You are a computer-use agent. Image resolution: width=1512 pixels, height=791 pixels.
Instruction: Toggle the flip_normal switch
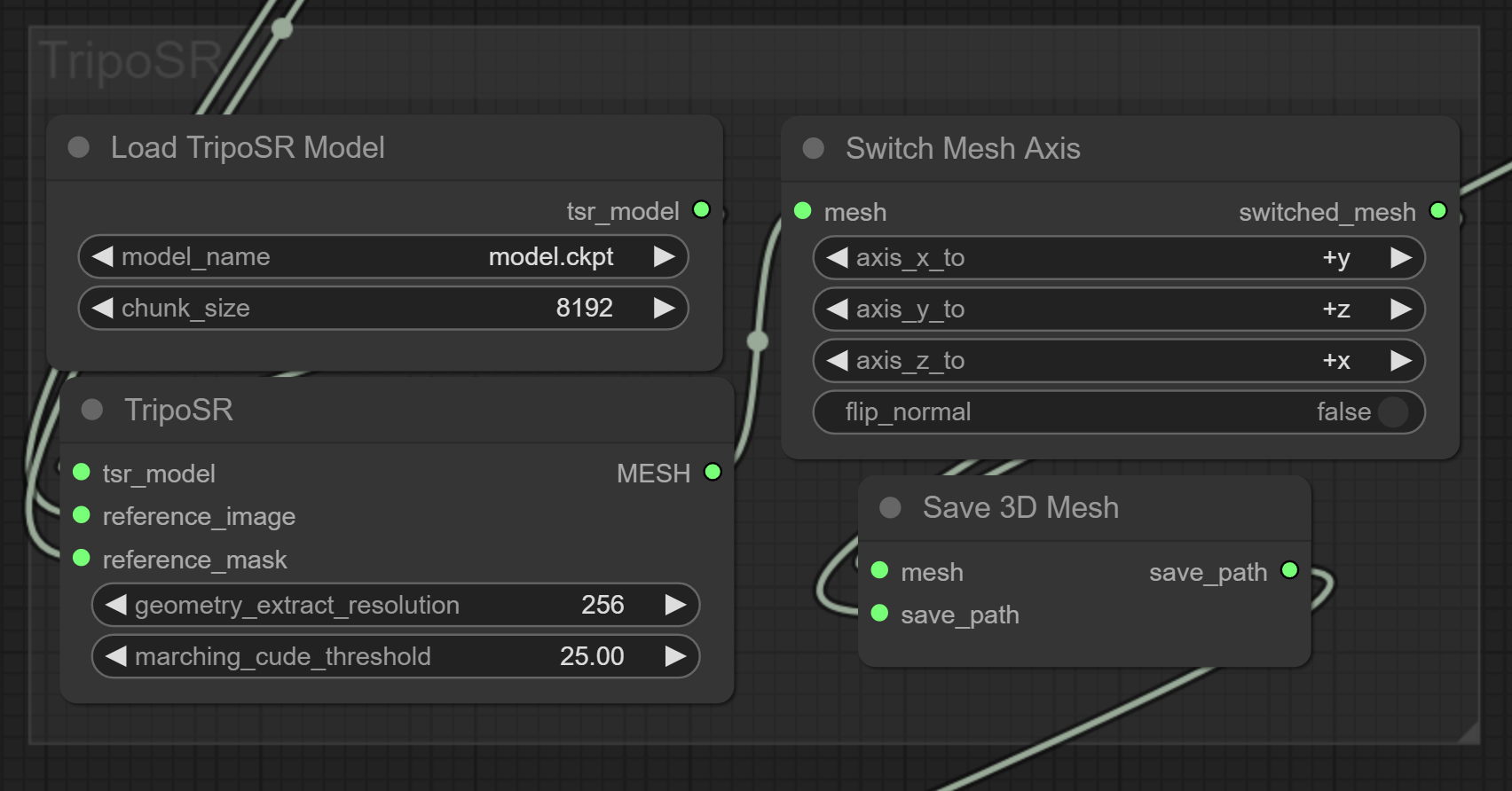coord(1393,411)
